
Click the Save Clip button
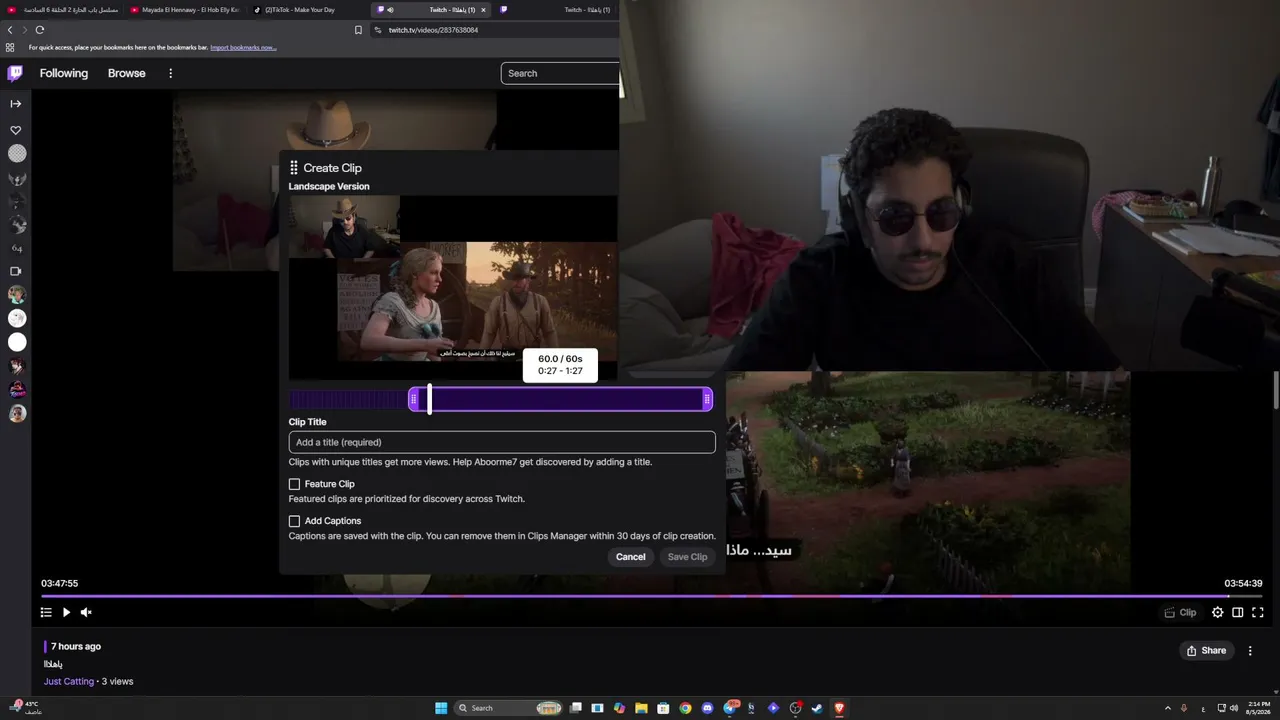(688, 557)
